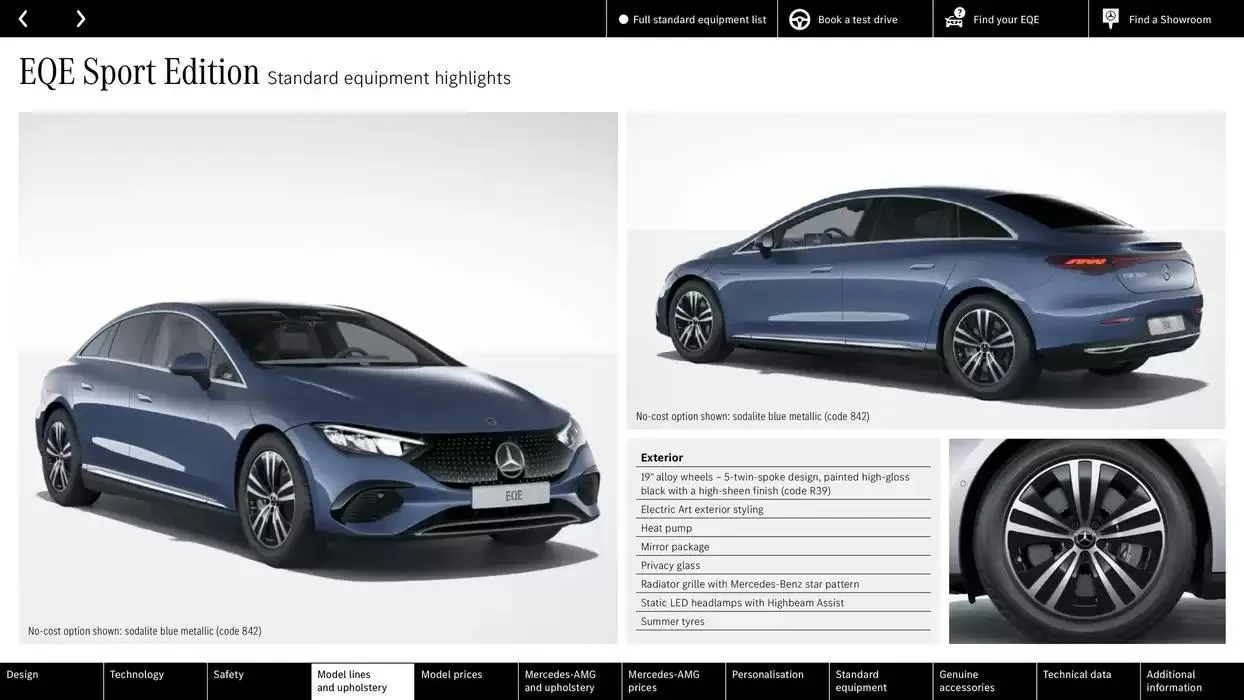Click the Summer tyres row
Screen dimensions: 1244x700
(783, 621)
